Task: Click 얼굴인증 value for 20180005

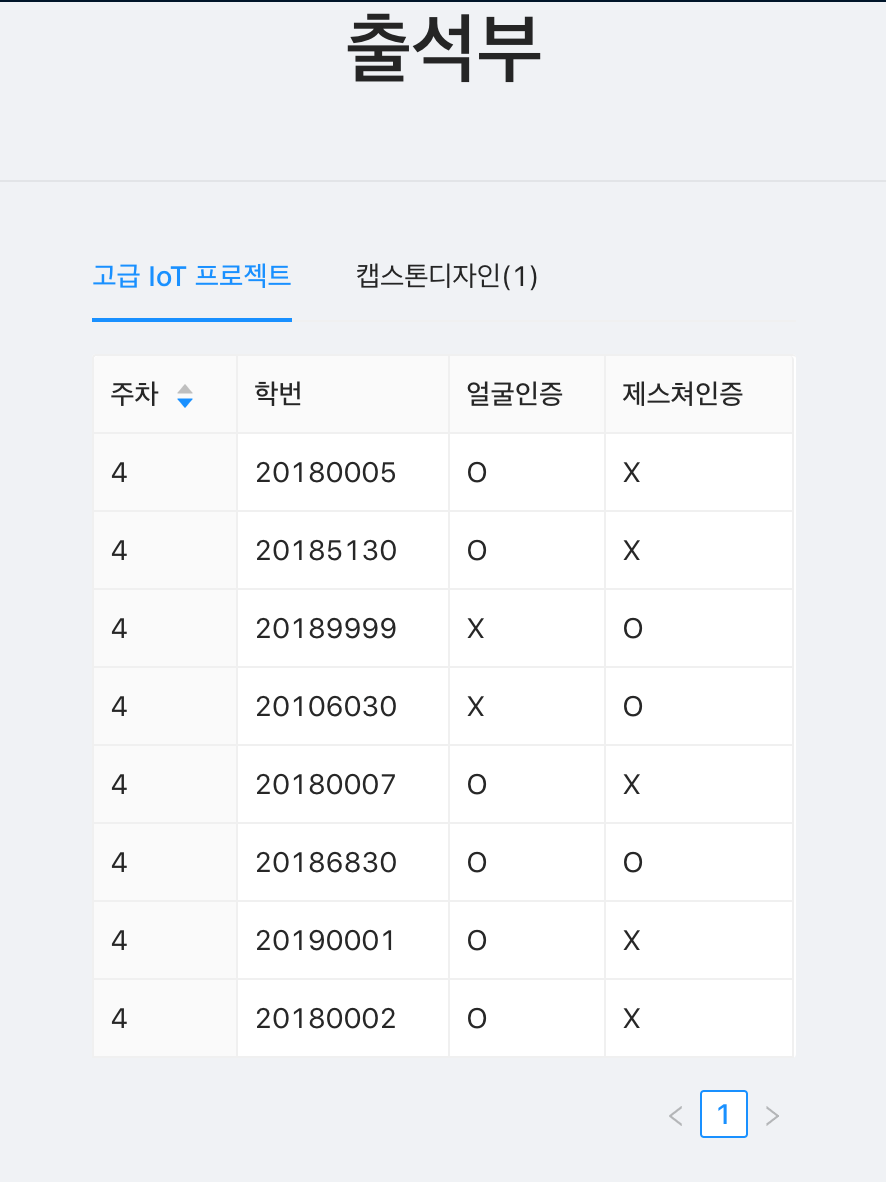Action: click(x=477, y=473)
